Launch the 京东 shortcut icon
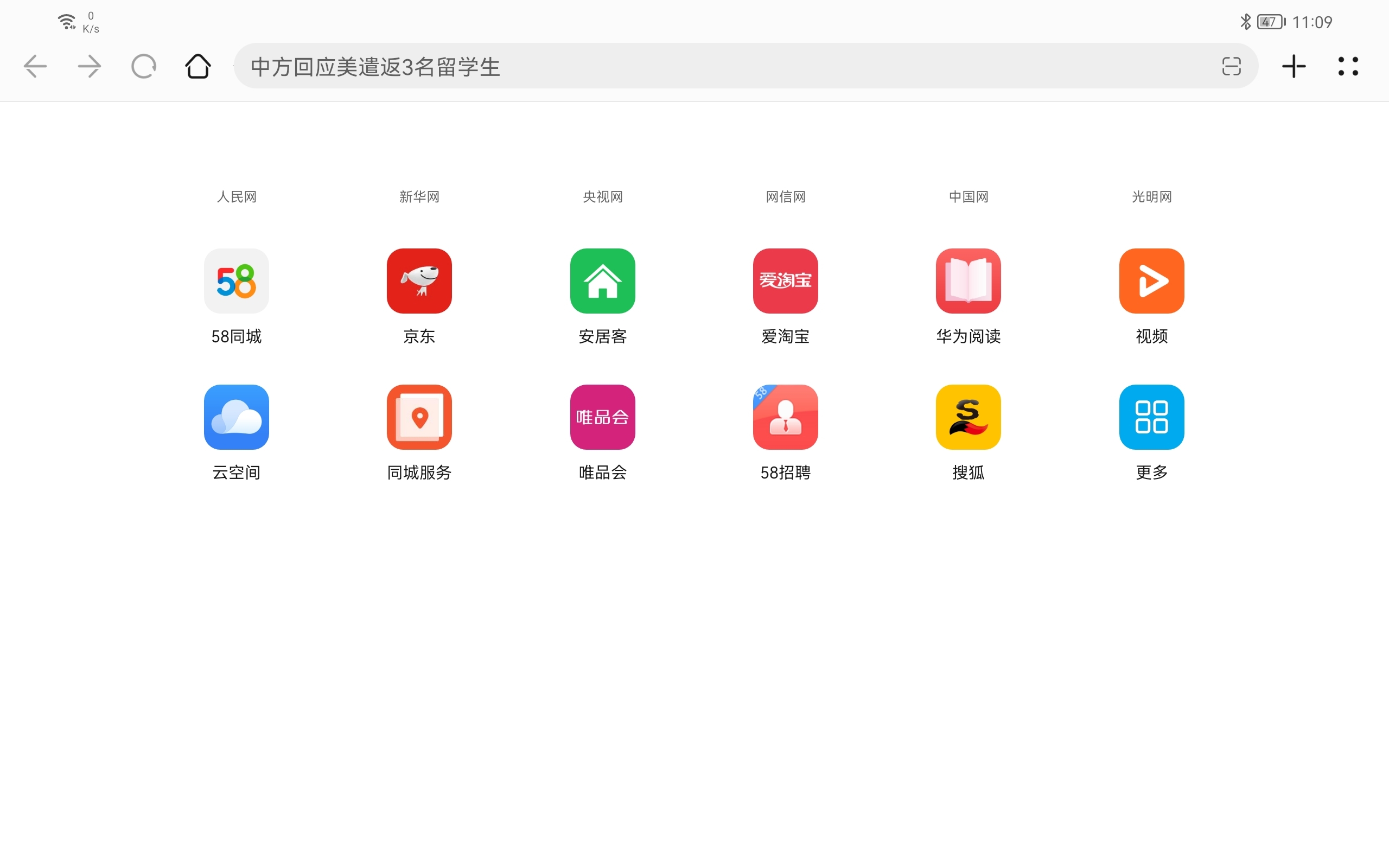Screen dimensions: 1389x868 (419, 280)
